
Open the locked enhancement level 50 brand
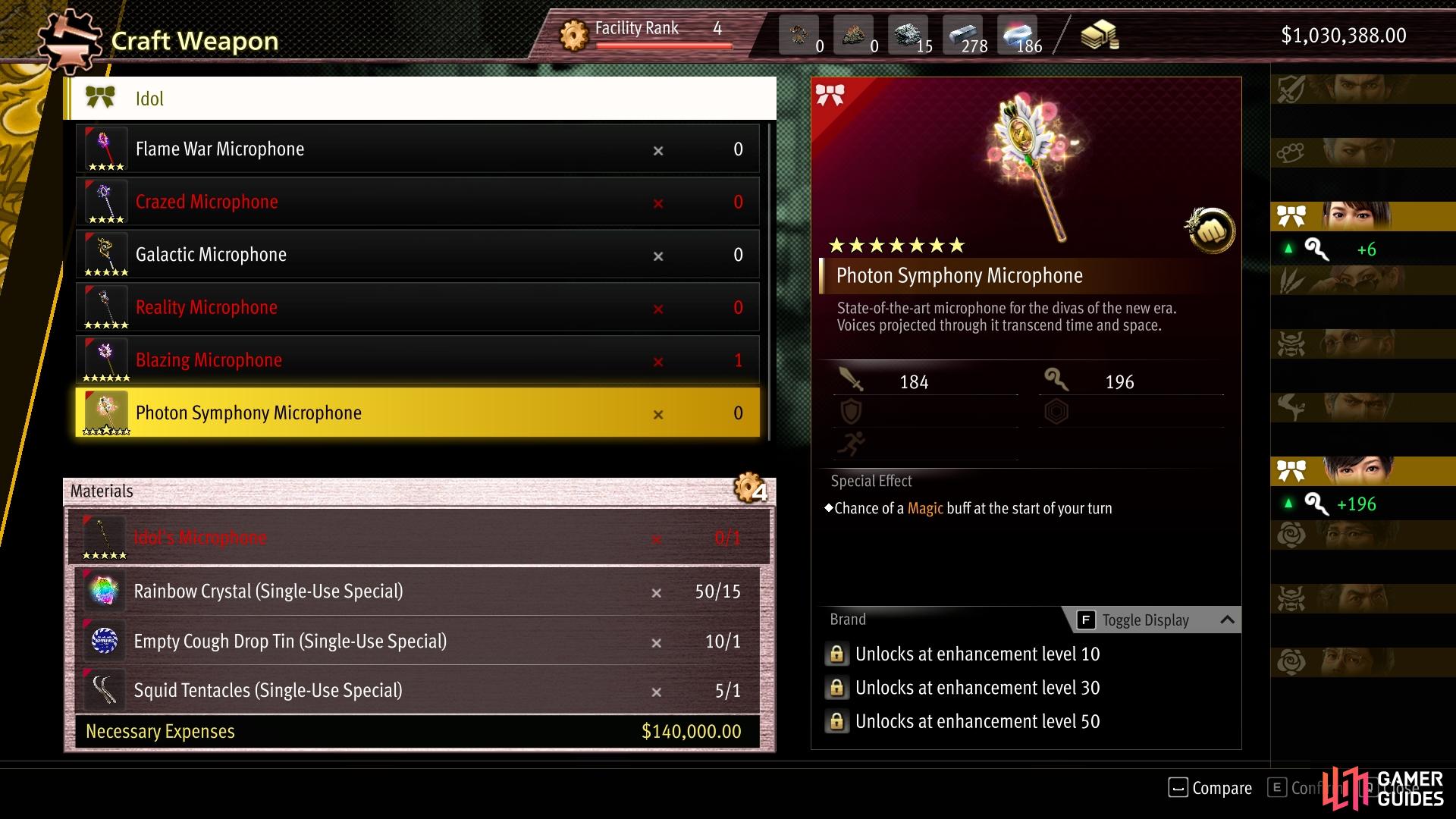(x=963, y=722)
